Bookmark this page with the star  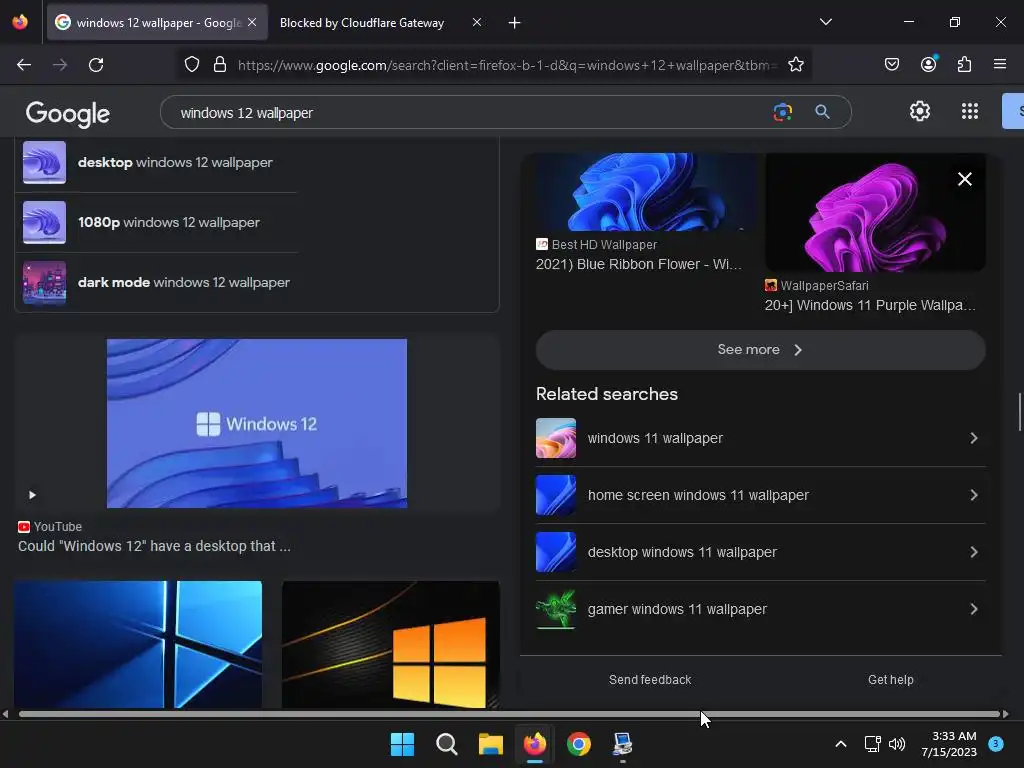(x=795, y=65)
